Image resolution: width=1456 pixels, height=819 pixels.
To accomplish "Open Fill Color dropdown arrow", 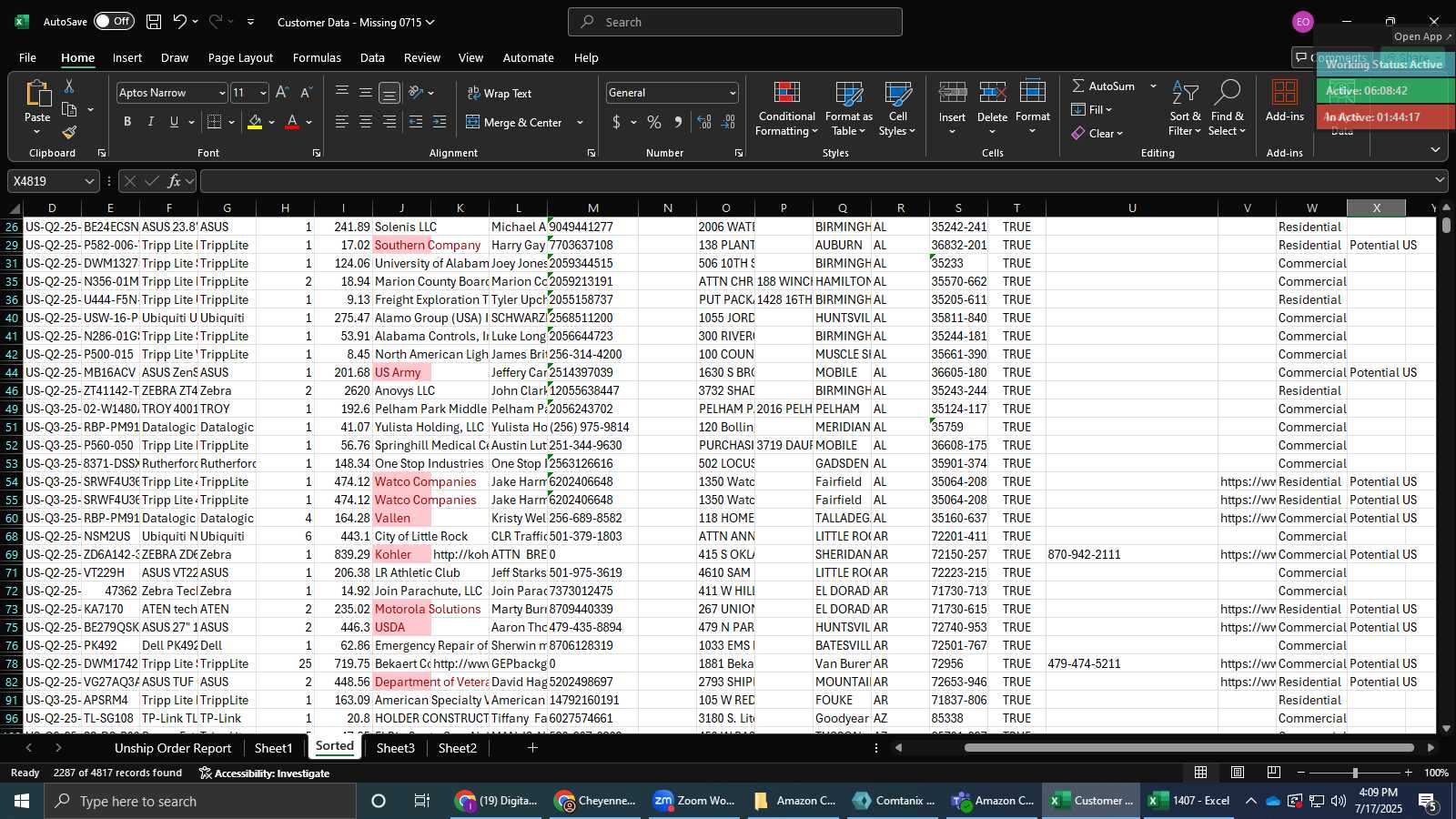I will [271, 122].
